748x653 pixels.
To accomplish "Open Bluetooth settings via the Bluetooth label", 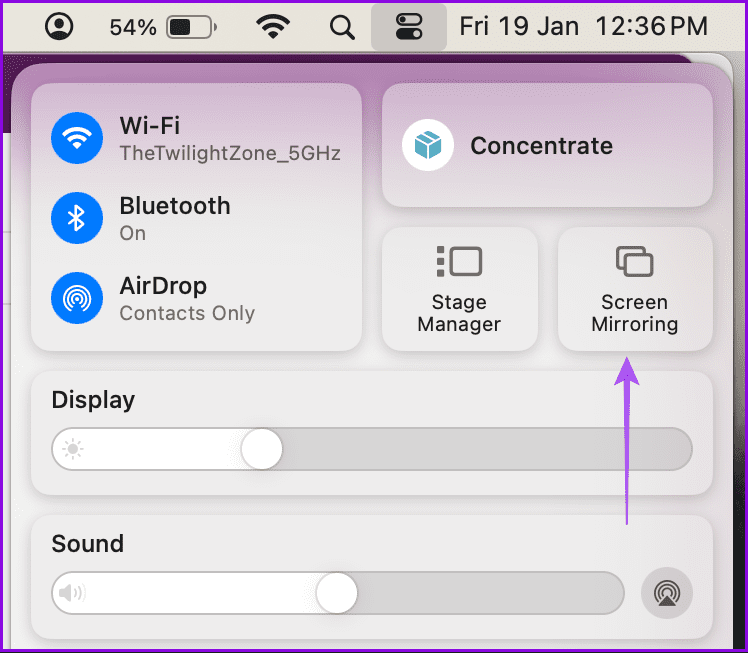I will [175, 206].
